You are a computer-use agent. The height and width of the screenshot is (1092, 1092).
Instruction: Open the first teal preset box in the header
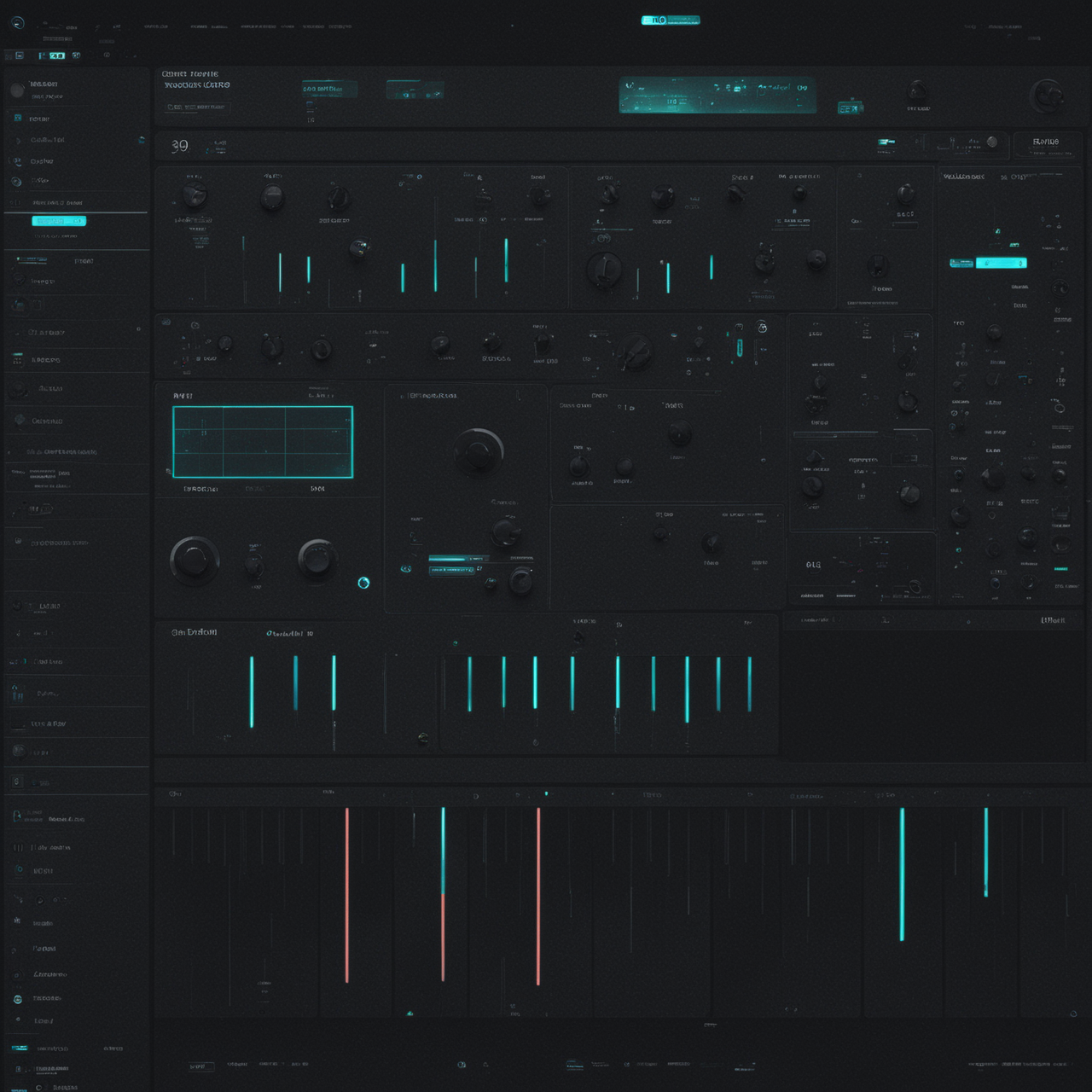tap(328, 89)
